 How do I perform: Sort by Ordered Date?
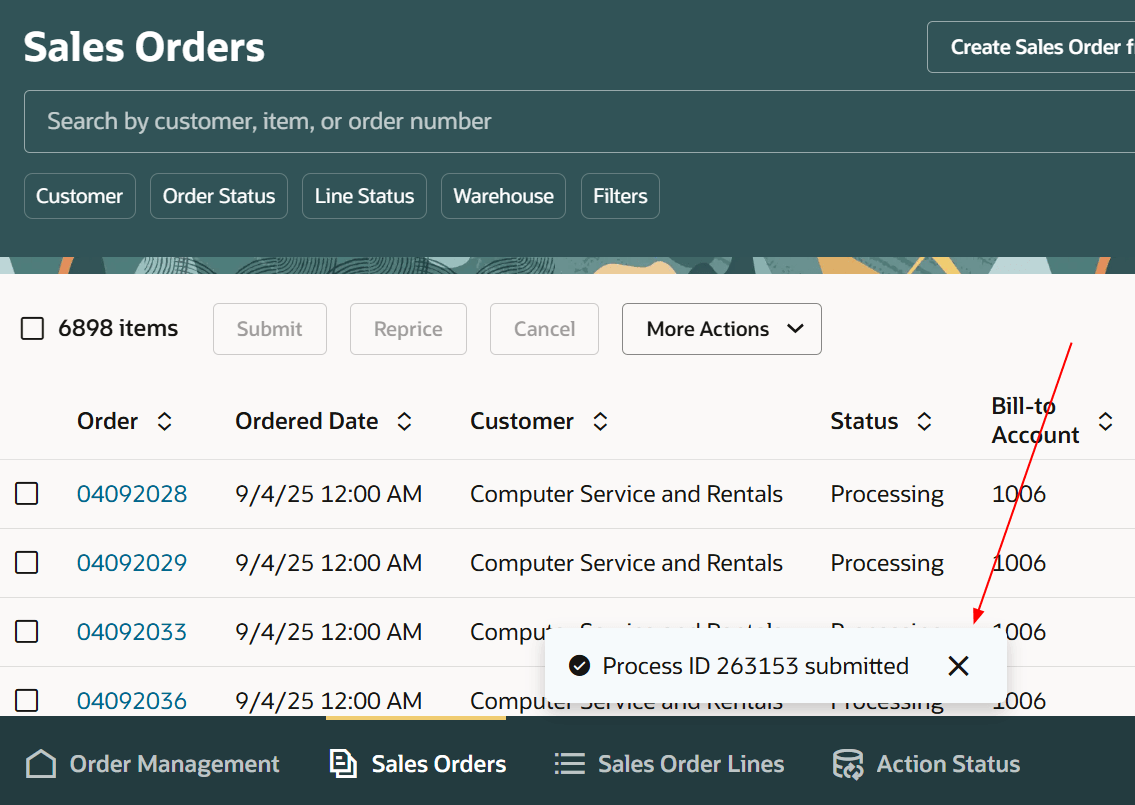[404, 421]
